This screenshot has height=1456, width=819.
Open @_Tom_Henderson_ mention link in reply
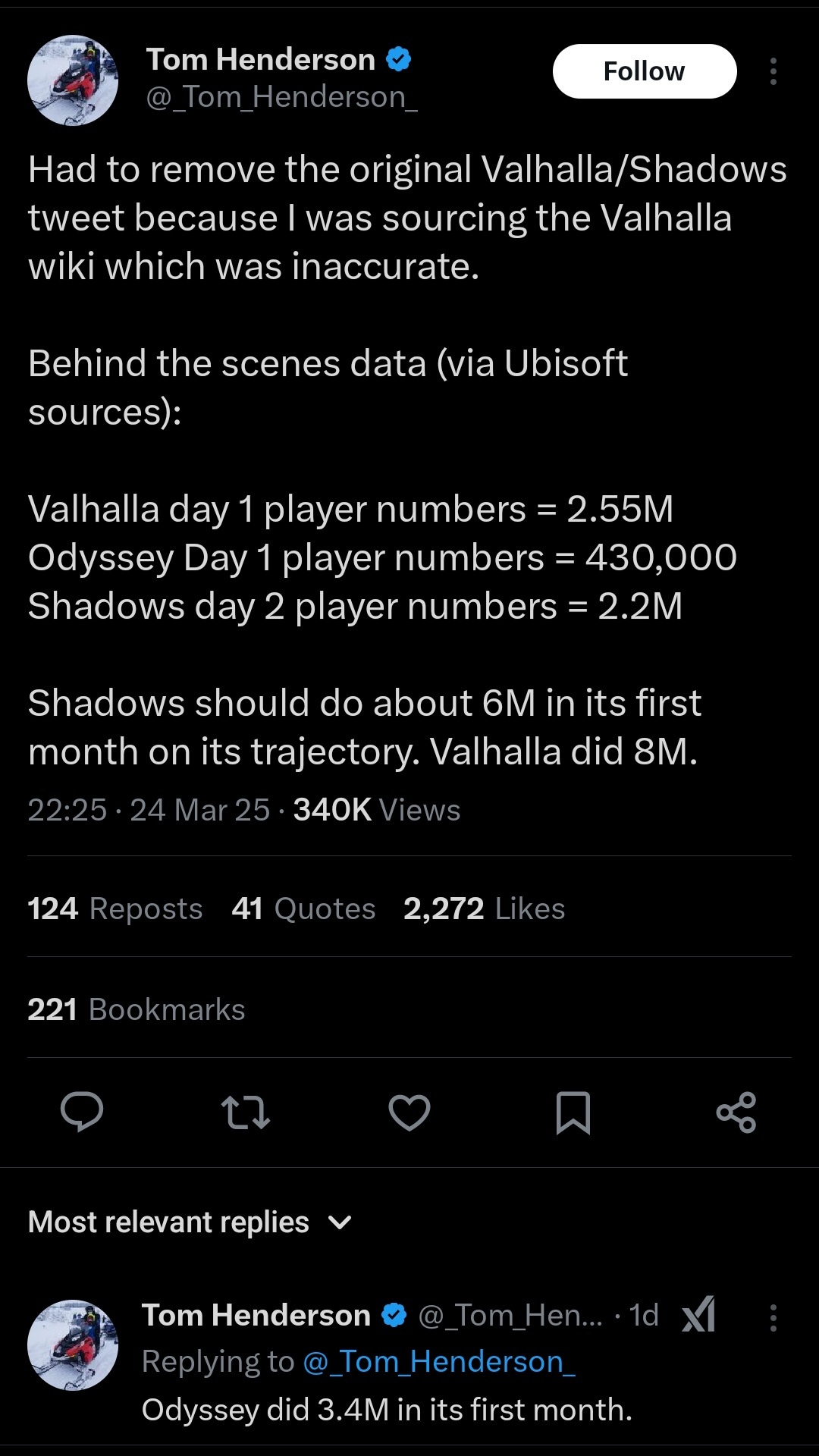click(439, 1362)
